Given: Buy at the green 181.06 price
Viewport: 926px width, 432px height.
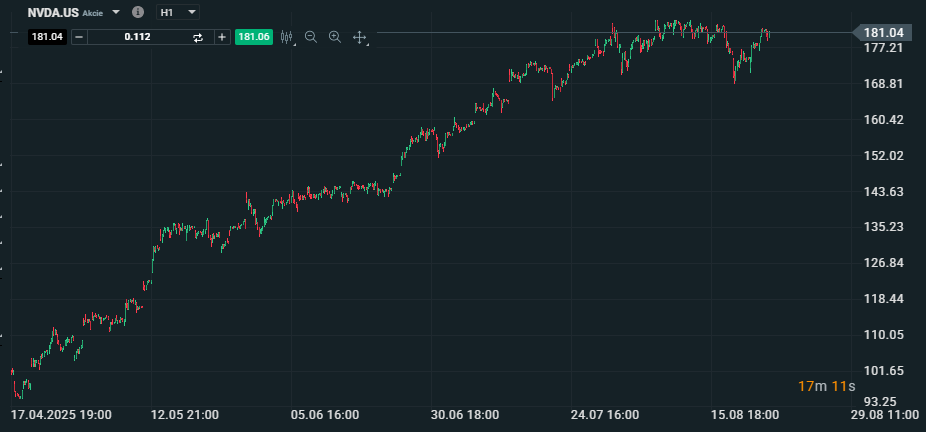Looking at the screenshot, I should 254,37.
